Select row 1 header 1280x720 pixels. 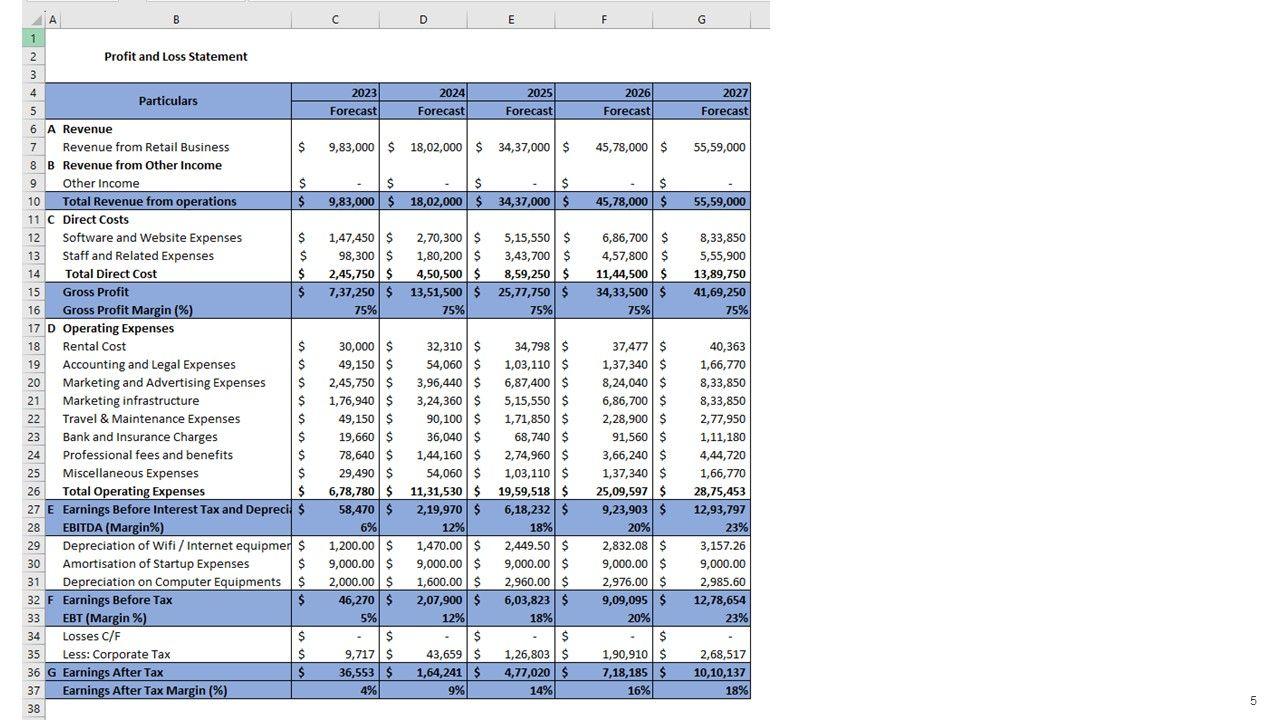(33, 38)
